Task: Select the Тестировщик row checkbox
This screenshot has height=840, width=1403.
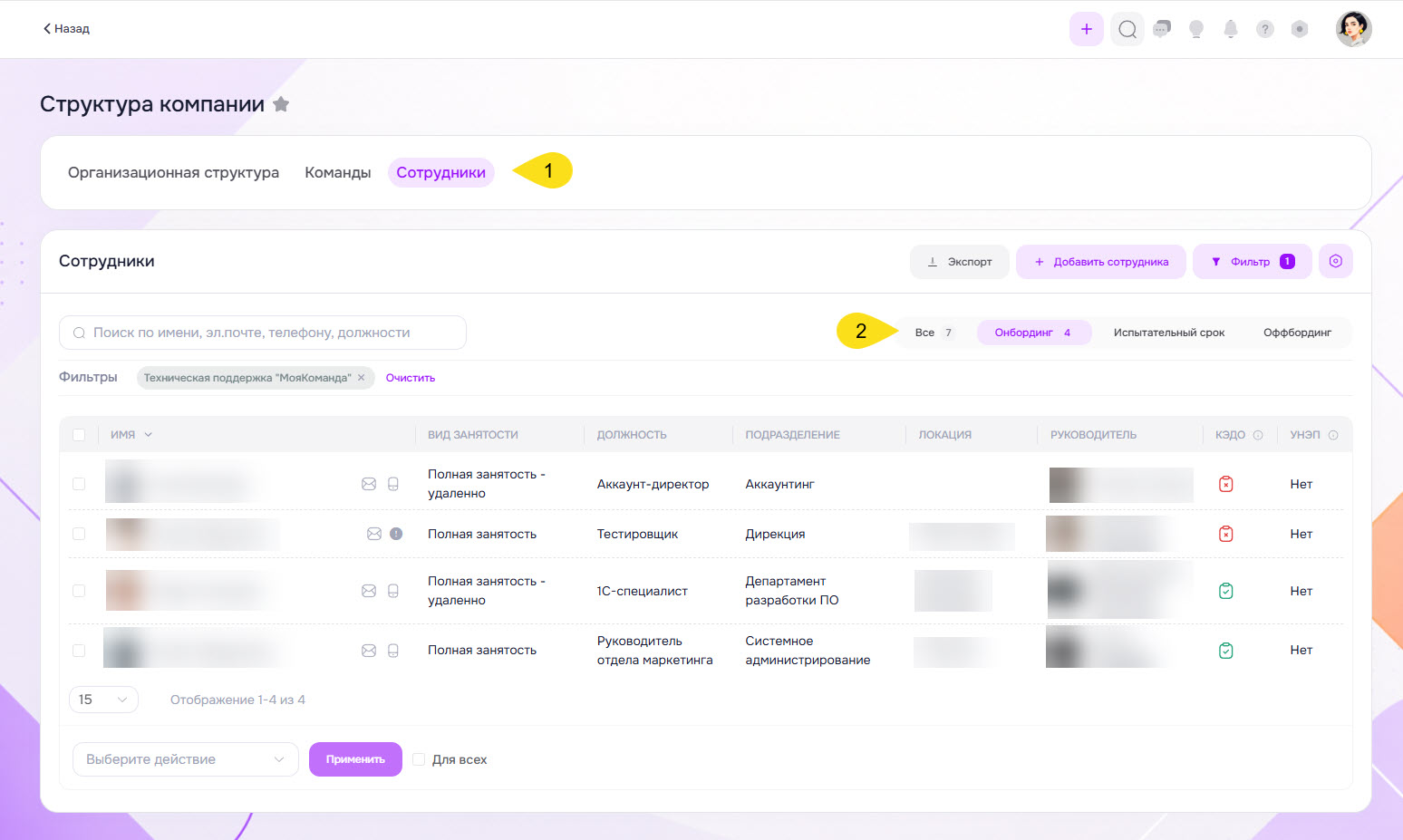Action: pos(79,534)
